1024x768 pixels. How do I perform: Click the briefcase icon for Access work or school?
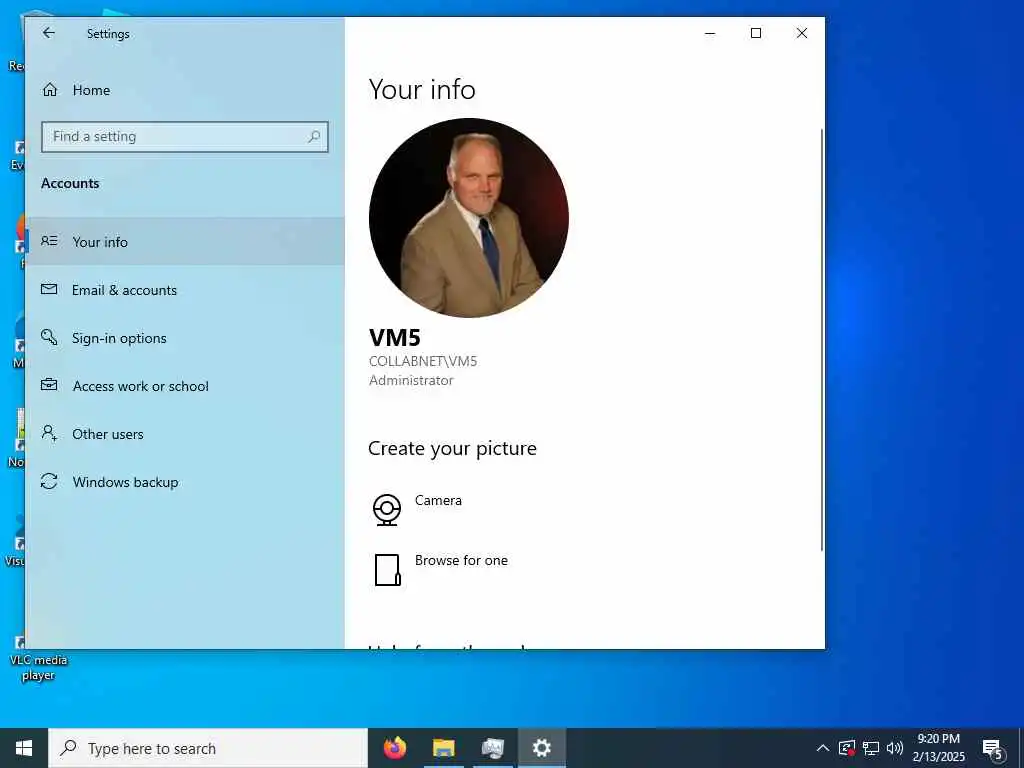[49, 385]
